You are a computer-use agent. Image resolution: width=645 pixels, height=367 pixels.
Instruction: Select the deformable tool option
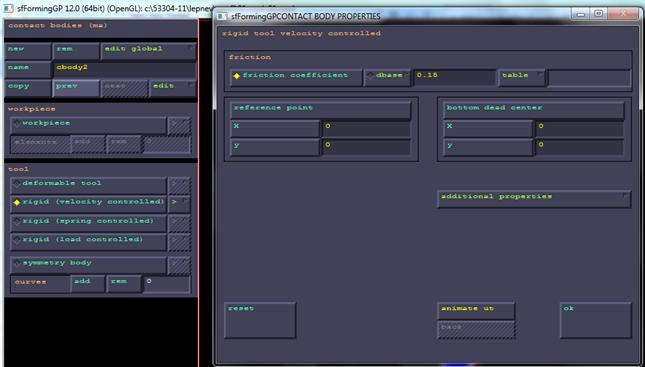pyautogui.click(x=88, y=186)
